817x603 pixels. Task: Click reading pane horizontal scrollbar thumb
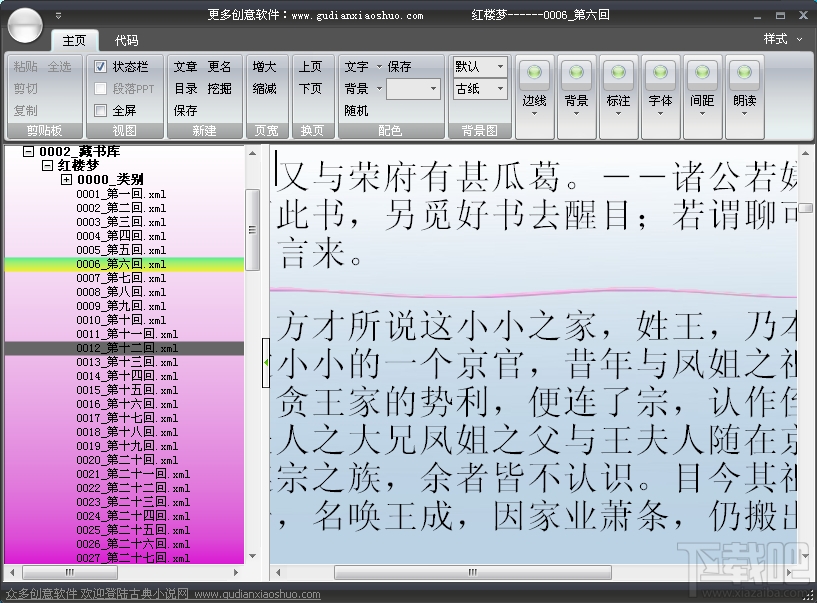click(x=473, y=572)
